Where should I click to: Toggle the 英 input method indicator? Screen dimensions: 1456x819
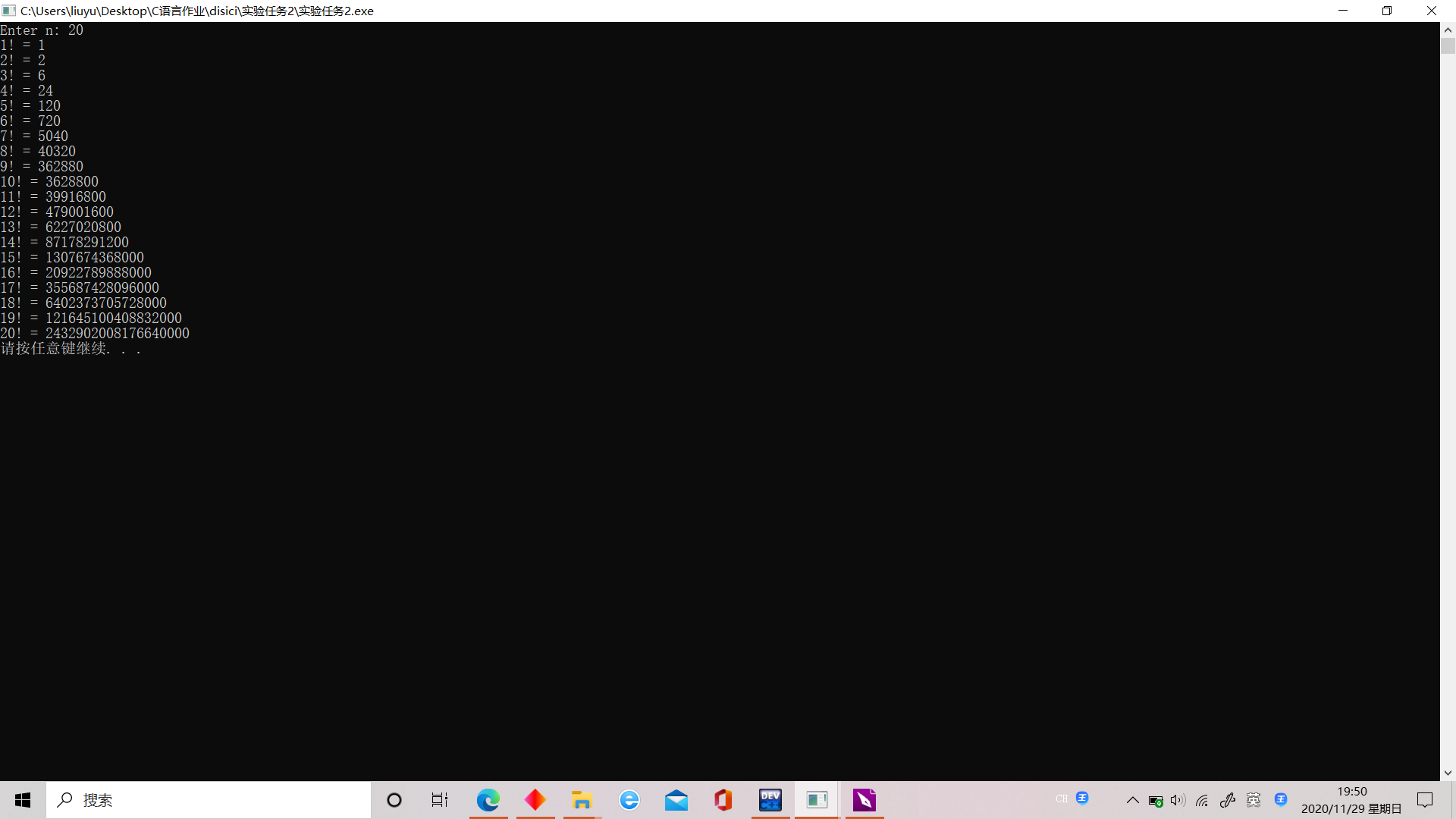point(1254,800)
